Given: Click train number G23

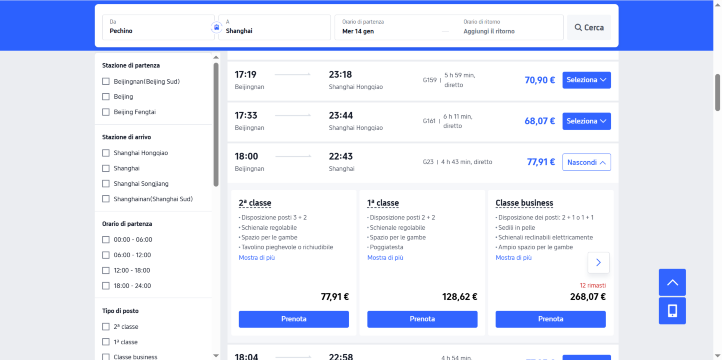Looking at the screenshot, I should tap(428, 162).
